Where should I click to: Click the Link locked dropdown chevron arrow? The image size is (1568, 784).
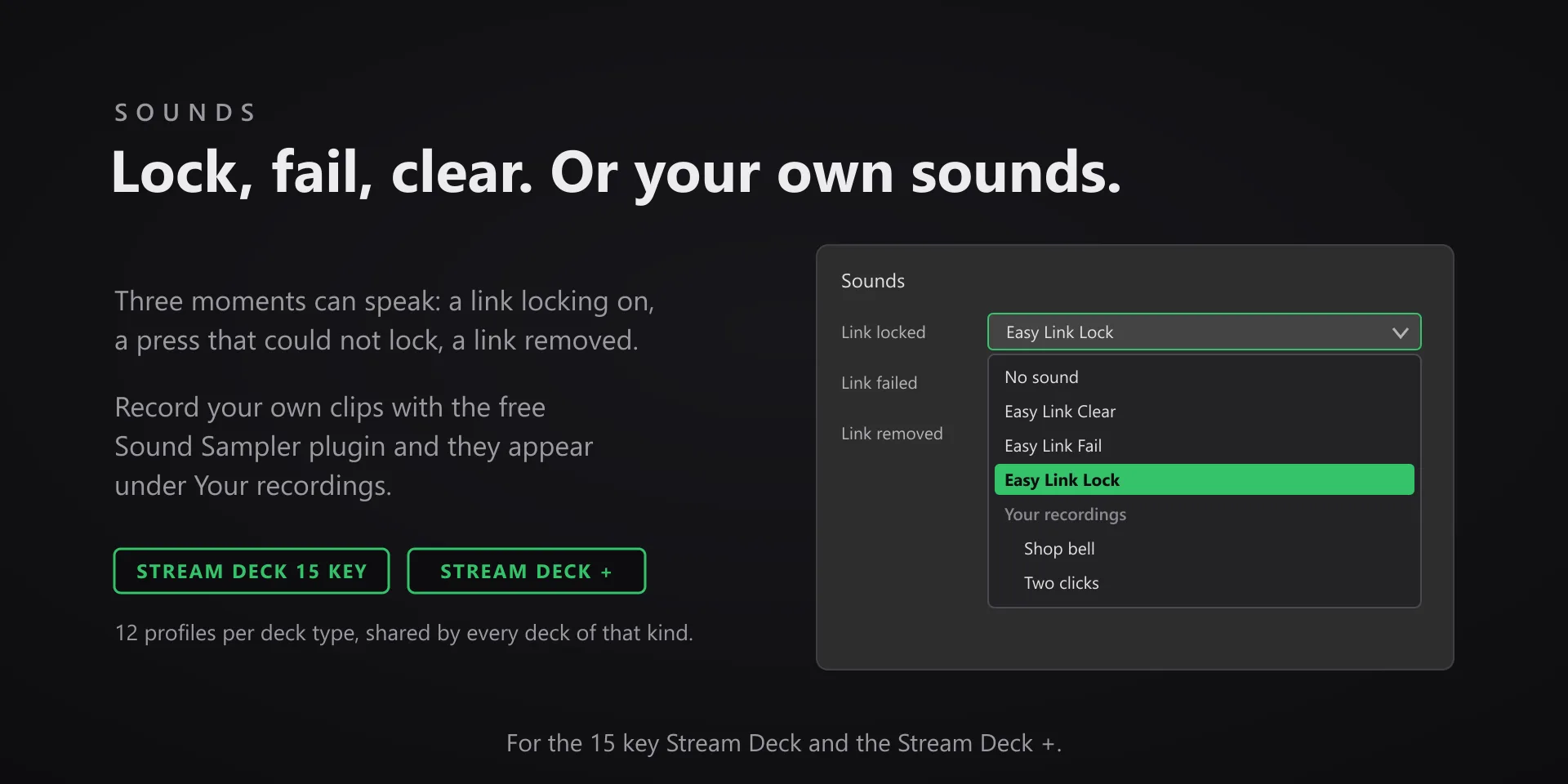click(1401, 332)
